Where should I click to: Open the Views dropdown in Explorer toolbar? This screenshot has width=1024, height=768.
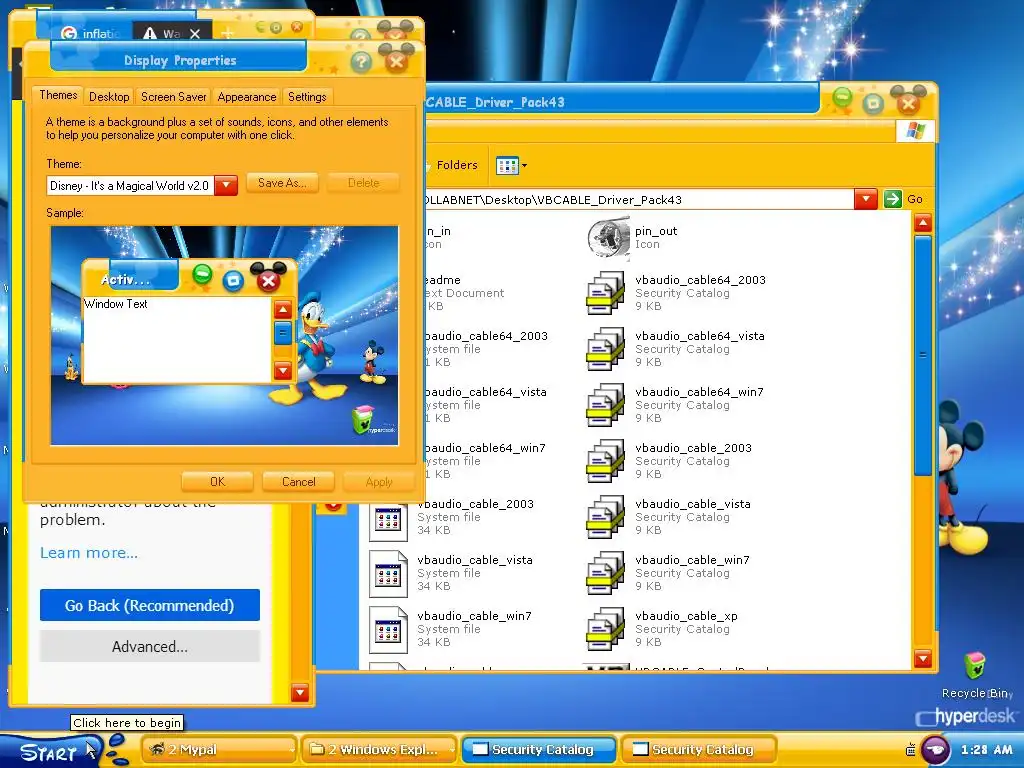(x=511, y=166)
